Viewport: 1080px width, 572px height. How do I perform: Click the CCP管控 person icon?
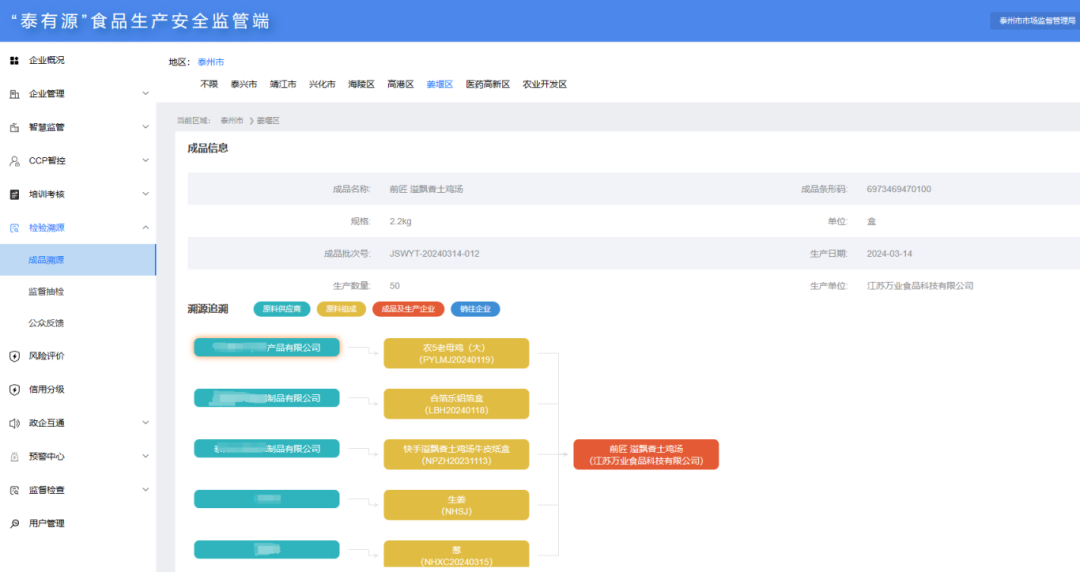tap(14, 161)
